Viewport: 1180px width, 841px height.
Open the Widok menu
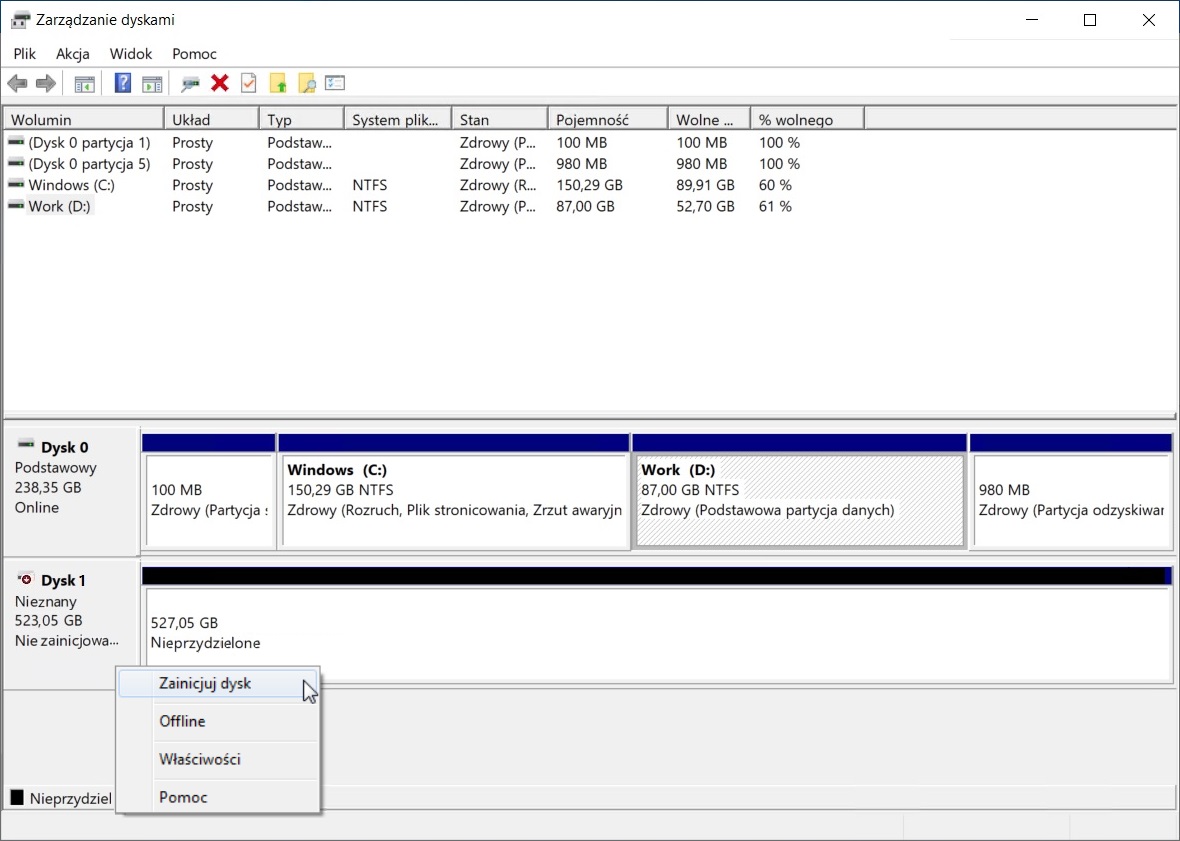(x=131, y=54)
